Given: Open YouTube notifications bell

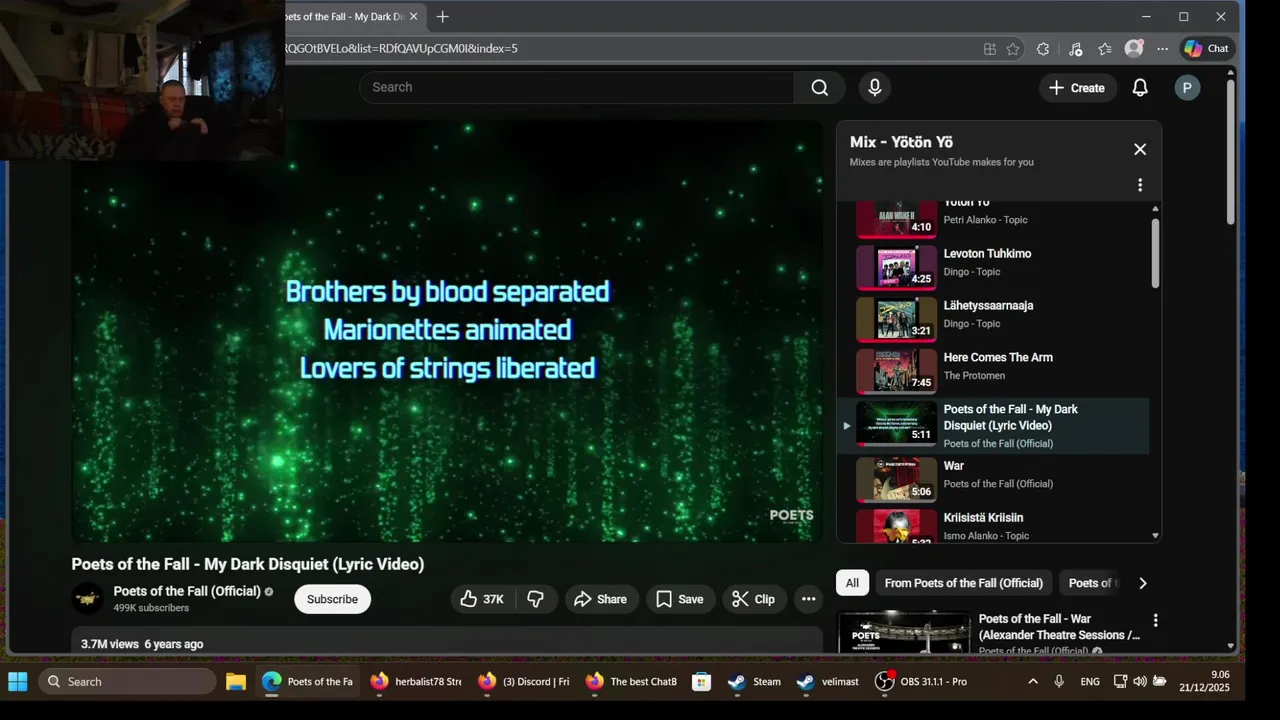Looking at the screenshot, I should click(1139, 88).
